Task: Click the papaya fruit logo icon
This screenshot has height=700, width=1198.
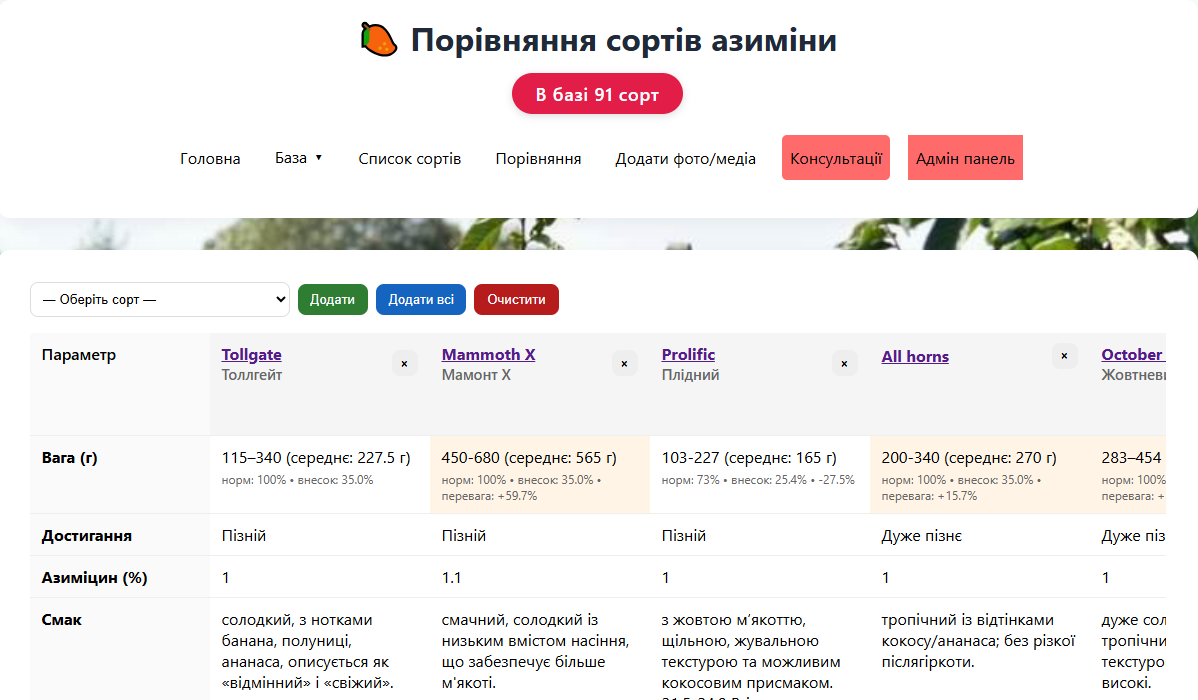Action: [379, 40]
